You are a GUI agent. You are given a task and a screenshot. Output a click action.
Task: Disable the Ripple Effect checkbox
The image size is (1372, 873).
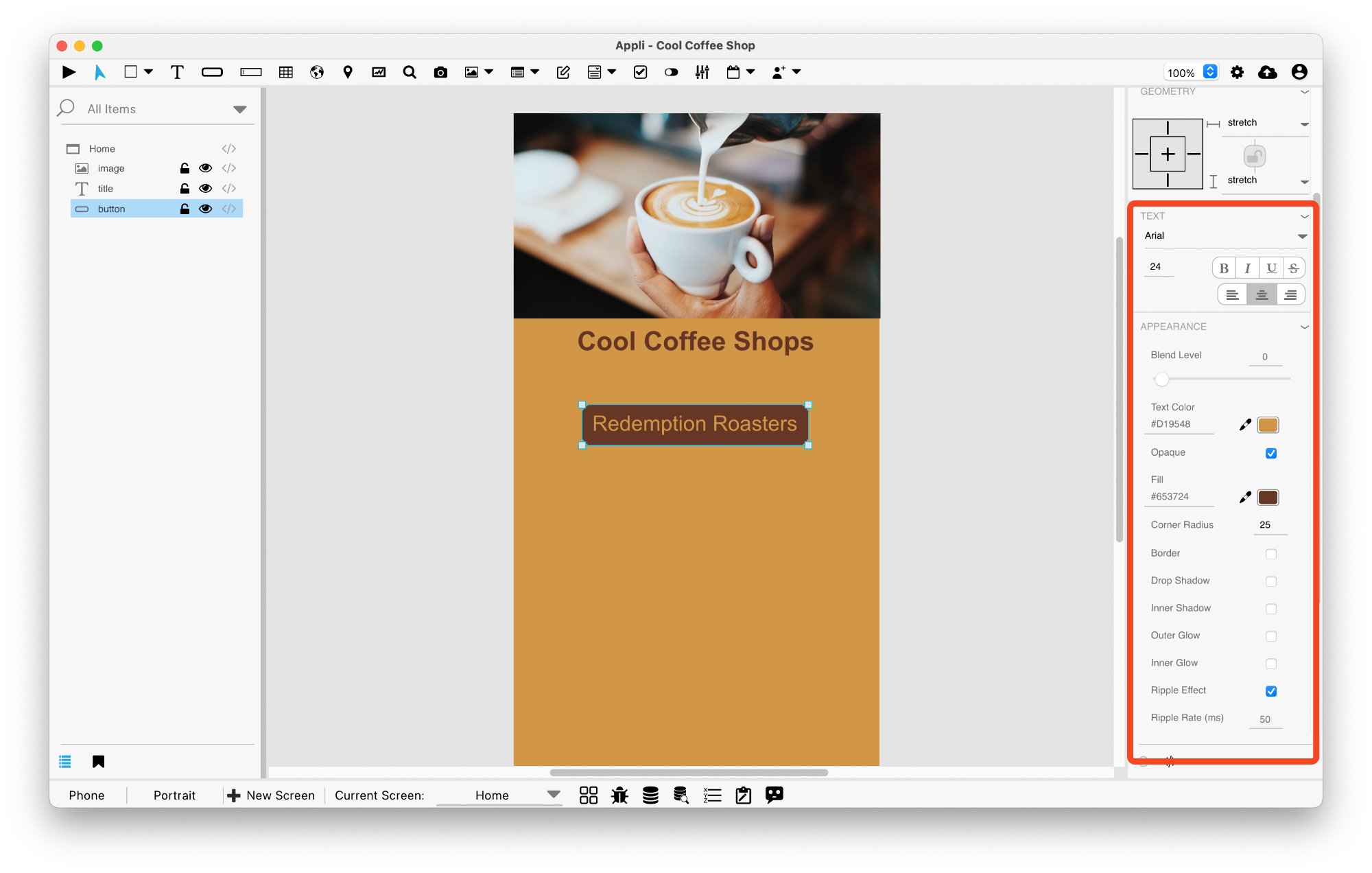click(1271, 691)
